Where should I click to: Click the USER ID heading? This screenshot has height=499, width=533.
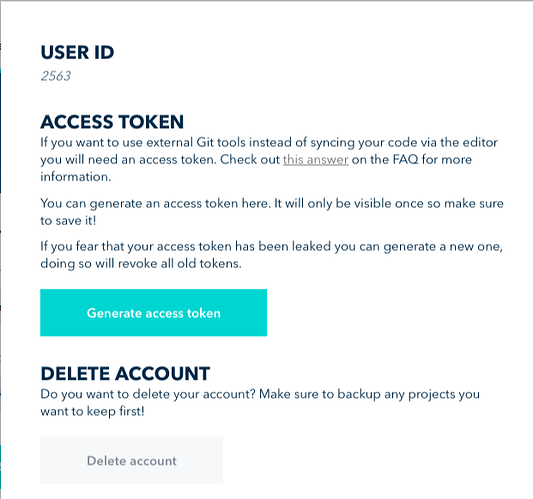pyautogui.click(x=77, y=52)
